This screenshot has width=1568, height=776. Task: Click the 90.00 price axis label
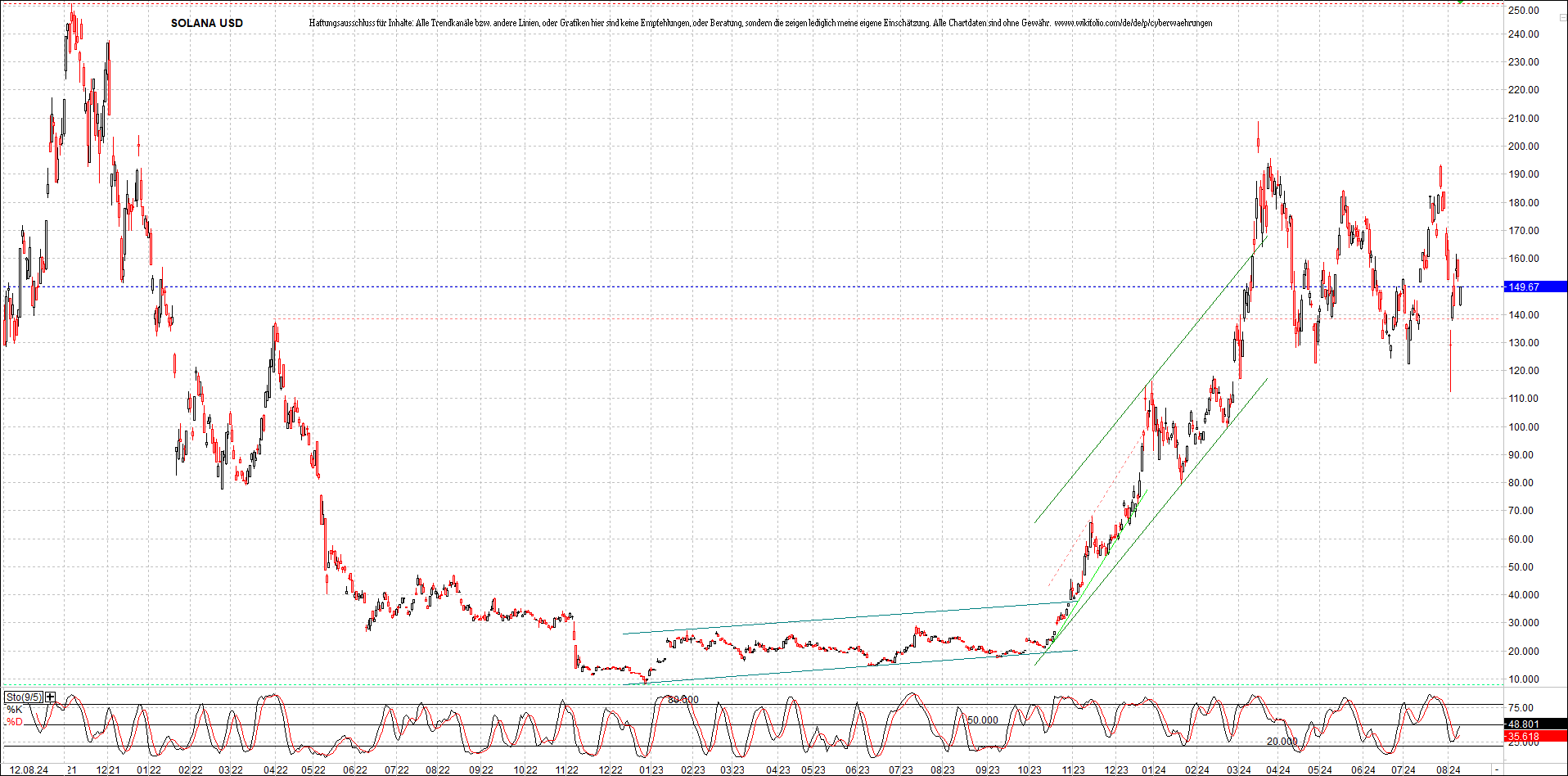(1521, 455)
